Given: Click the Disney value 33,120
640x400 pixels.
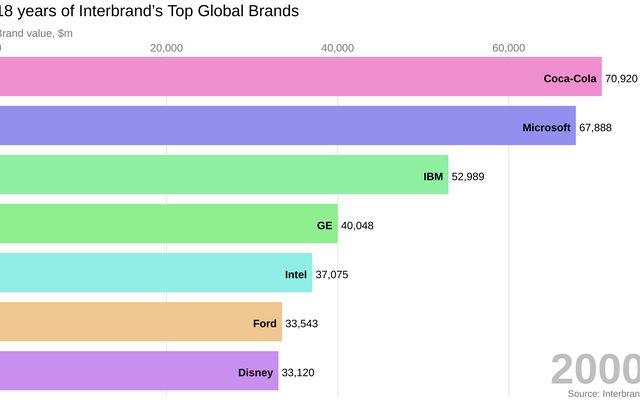Looking at the screenshot, I should click(298, 372).
